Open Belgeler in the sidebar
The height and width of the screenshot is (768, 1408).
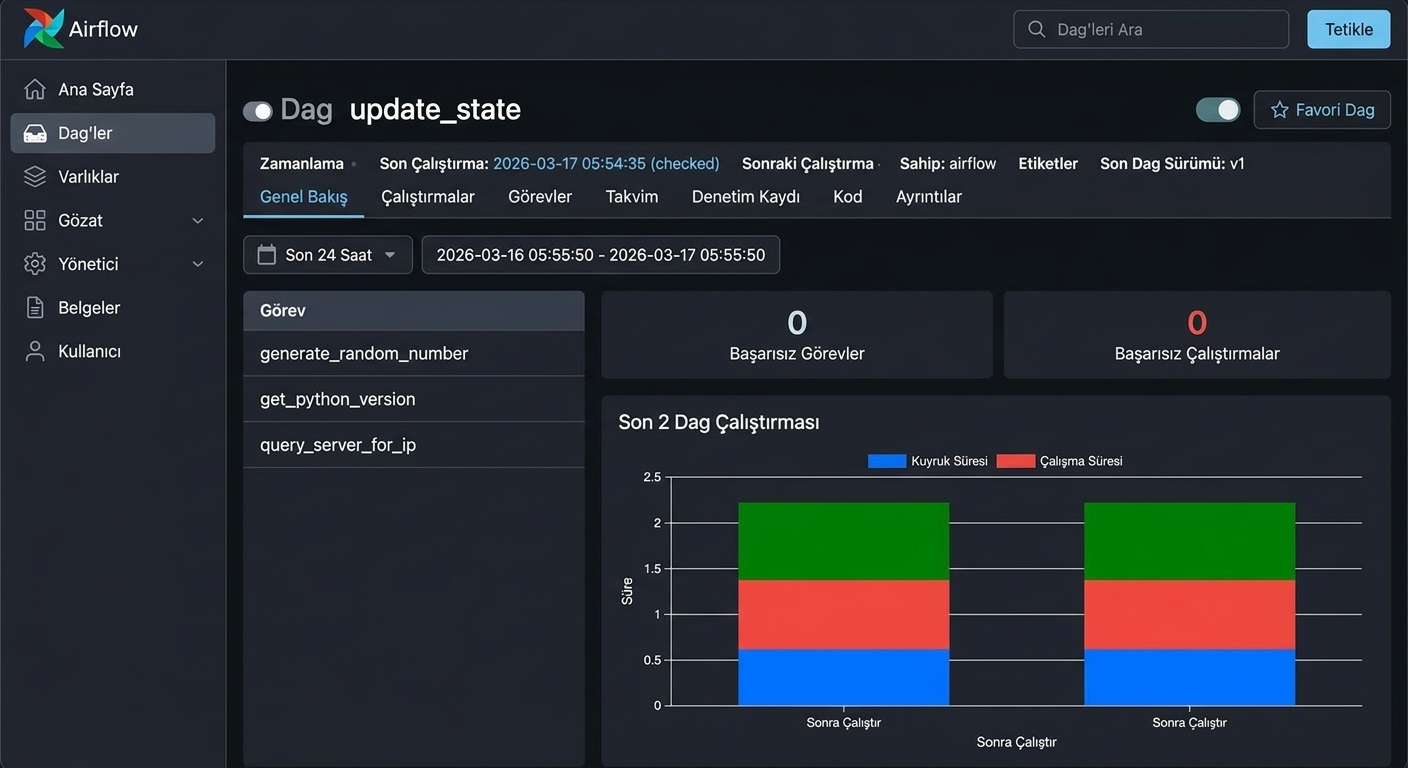(x=113, y=308)
